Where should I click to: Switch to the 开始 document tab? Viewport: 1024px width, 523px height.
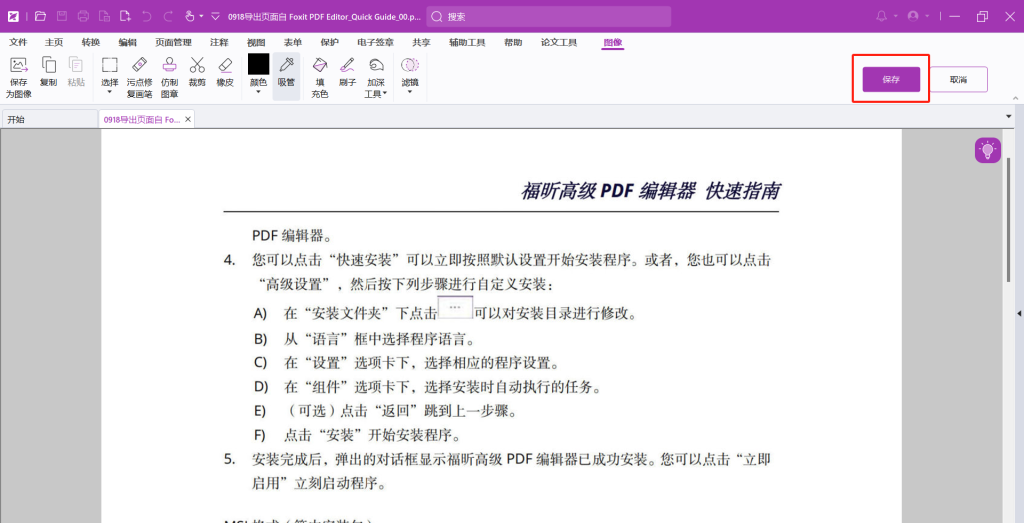click(49, 119)
